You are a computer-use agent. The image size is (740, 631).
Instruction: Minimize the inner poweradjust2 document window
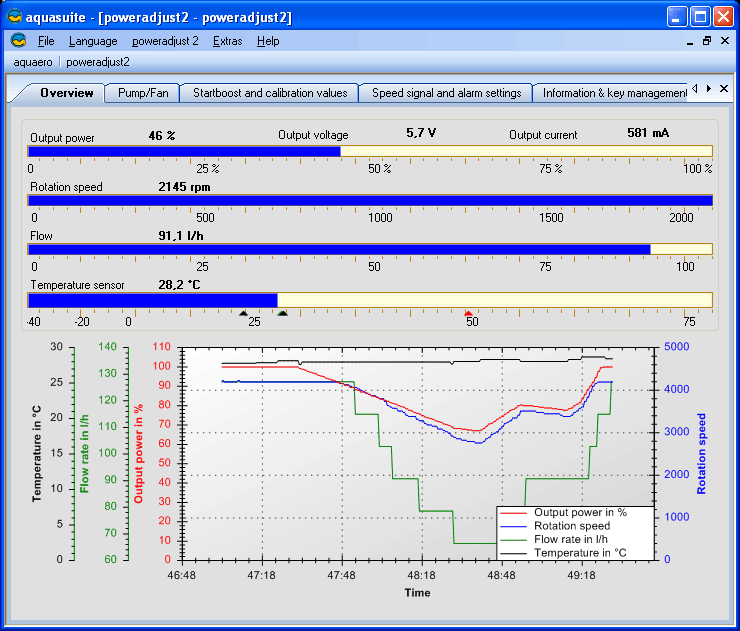690,41
